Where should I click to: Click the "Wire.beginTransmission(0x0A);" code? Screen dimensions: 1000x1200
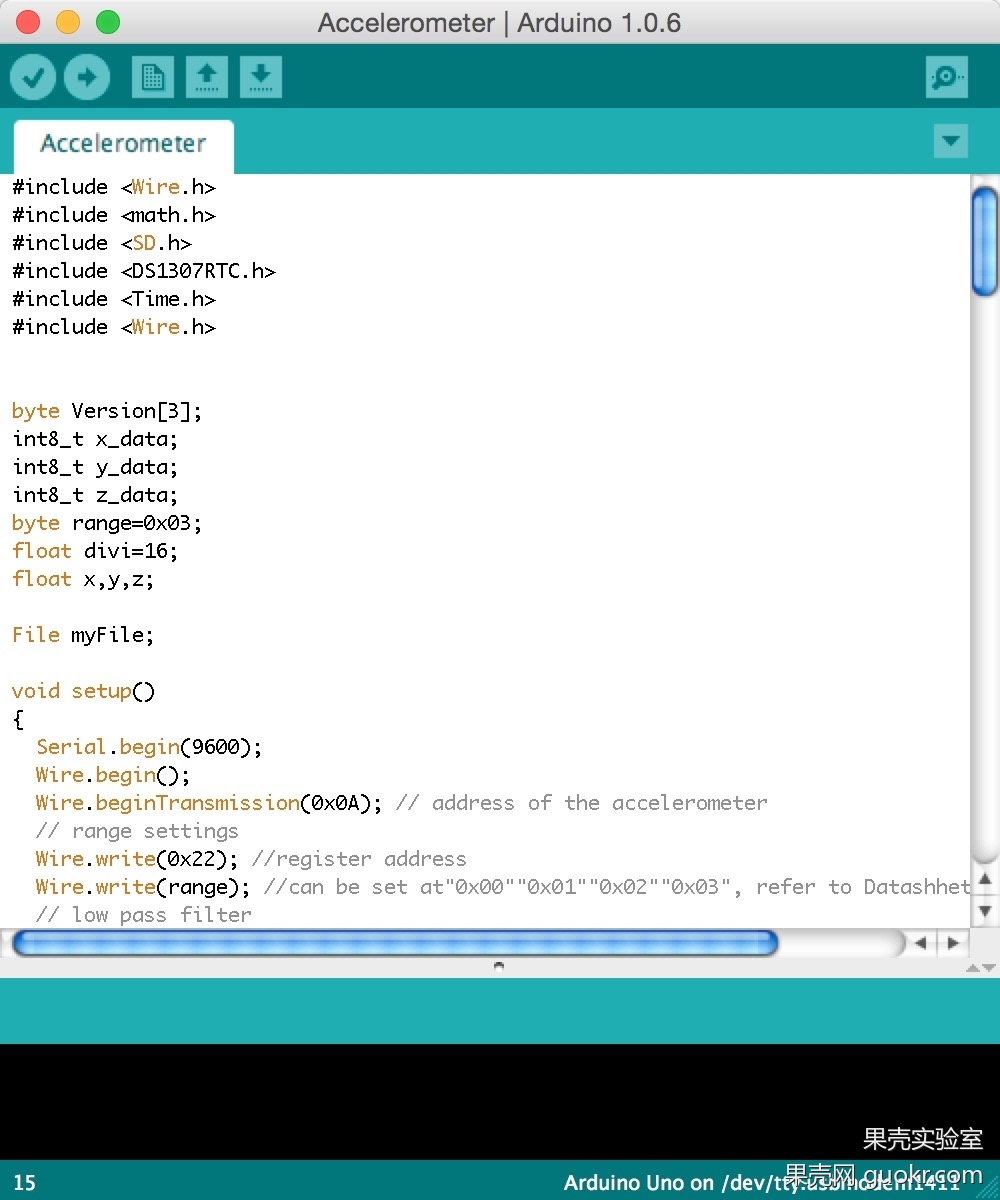(209, 803)
